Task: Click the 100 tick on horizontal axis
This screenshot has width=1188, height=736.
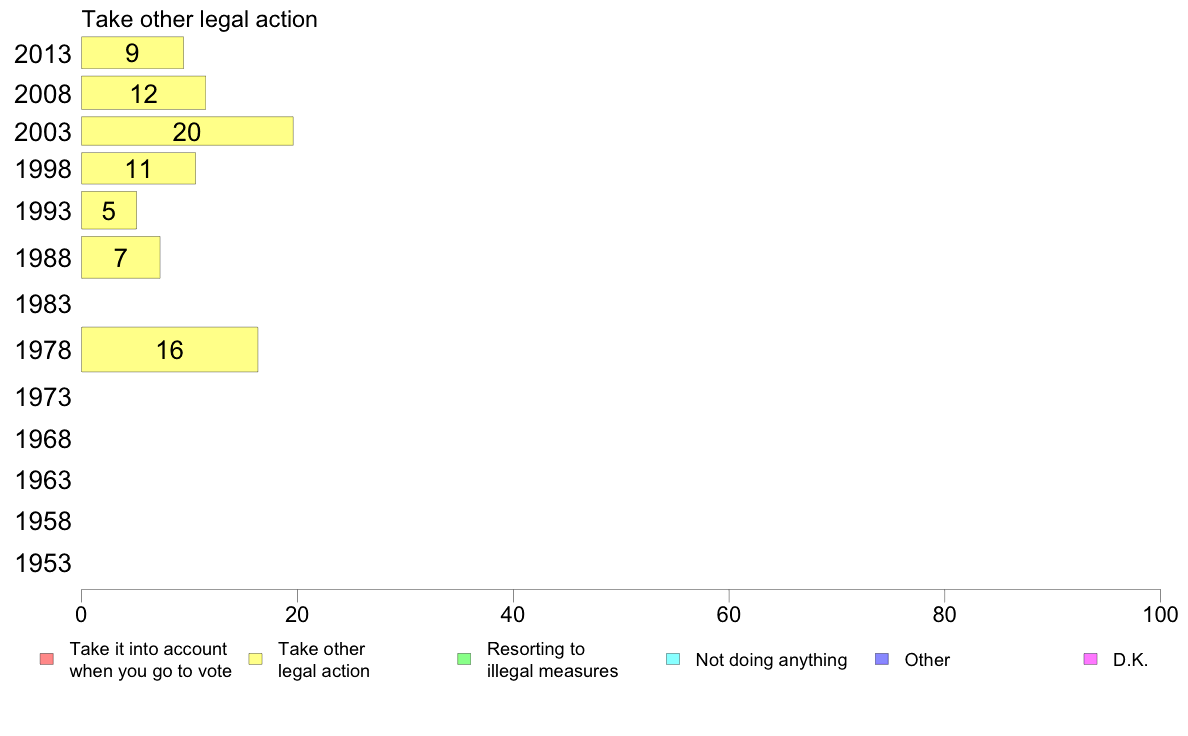Action: tap(1160, 615)
